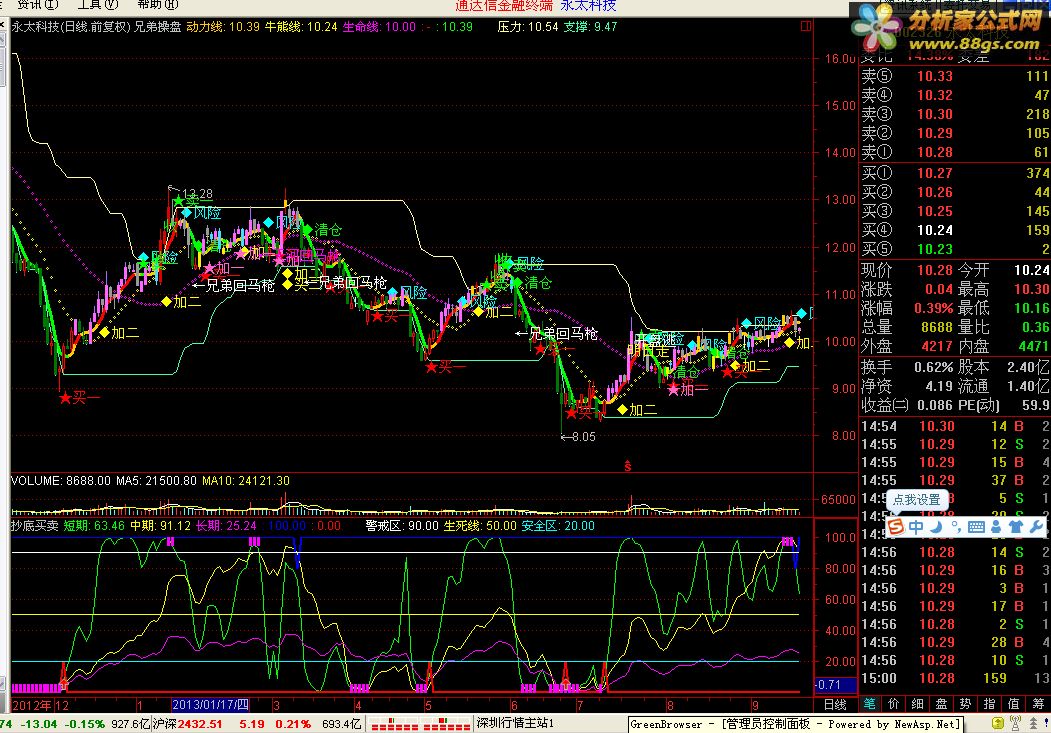Click the 永太科技(日线.前复权) chart title
This screenshot has width=1051, height=733.
tap(71, 27)
